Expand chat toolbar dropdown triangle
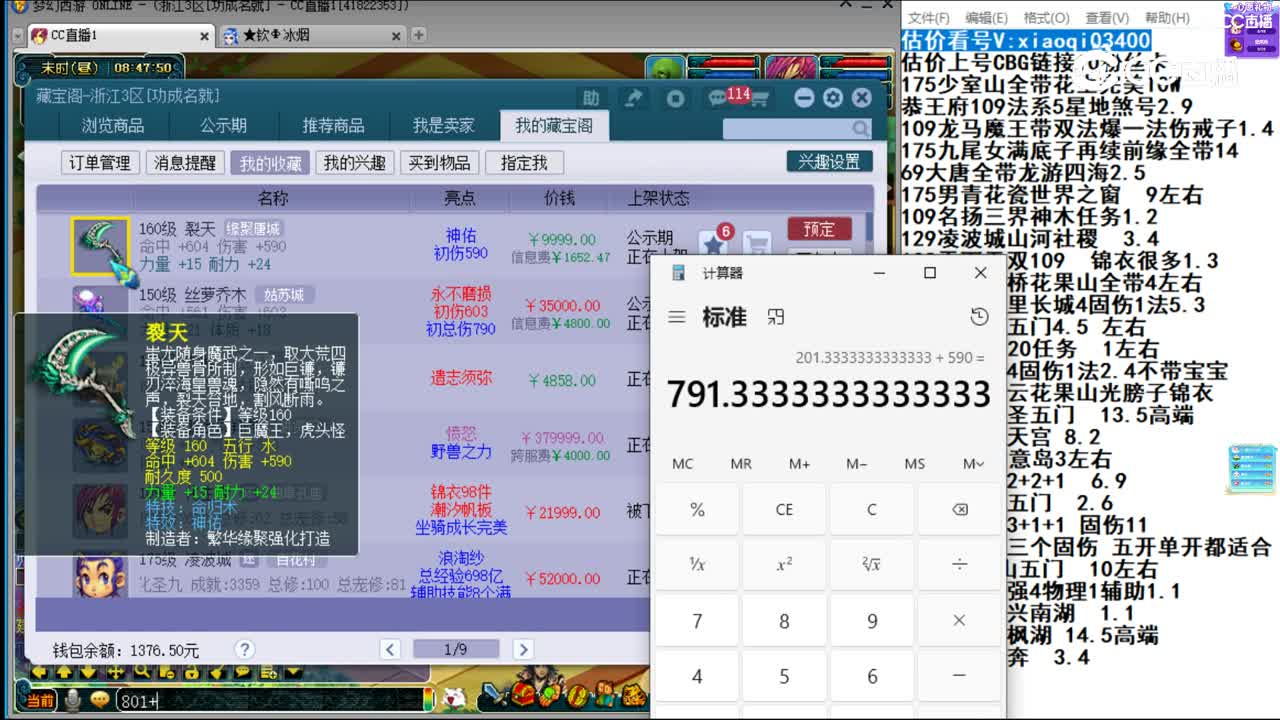The height and width of the screenshot is (720, 1280). (293, 672)
